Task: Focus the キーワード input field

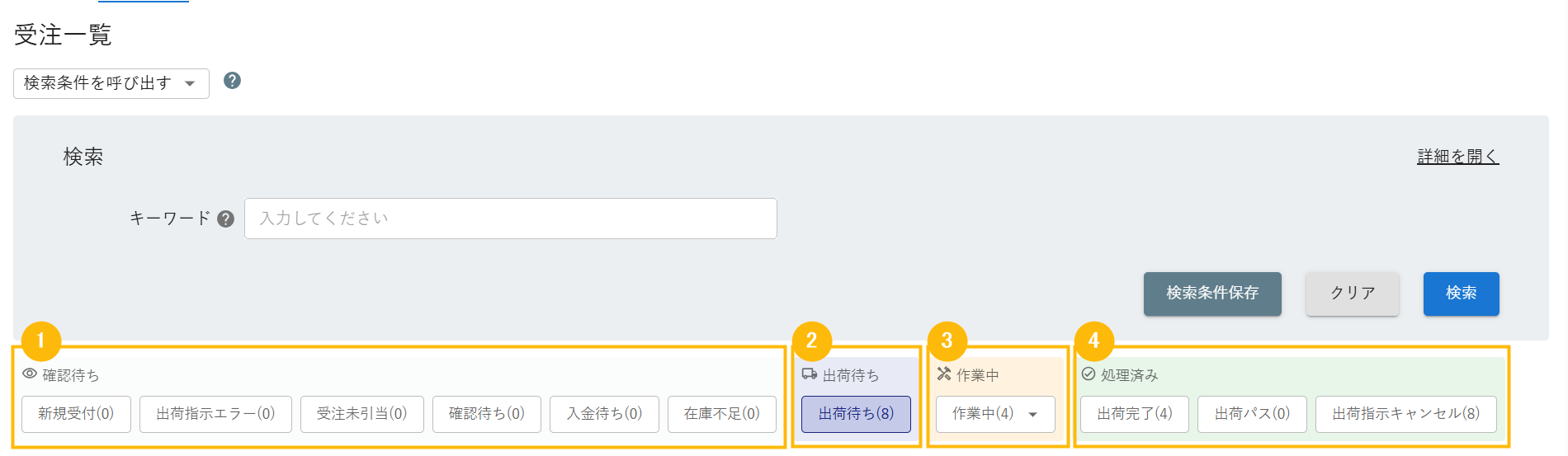Action: (x=510, y=219)
